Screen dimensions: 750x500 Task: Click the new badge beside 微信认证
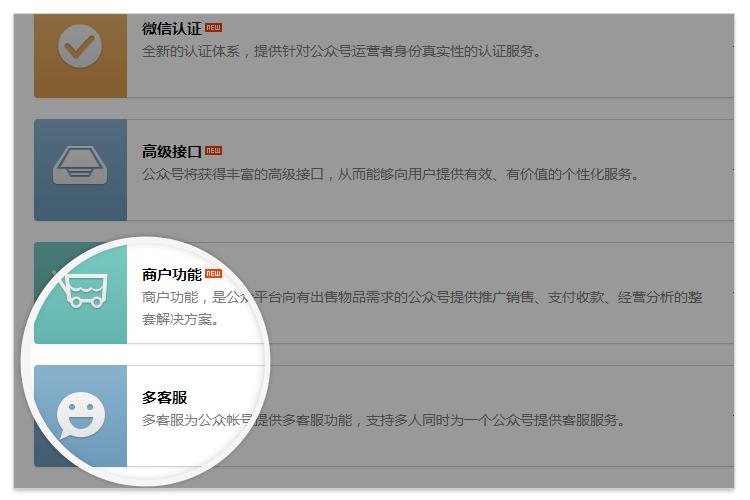pos(213,28)
